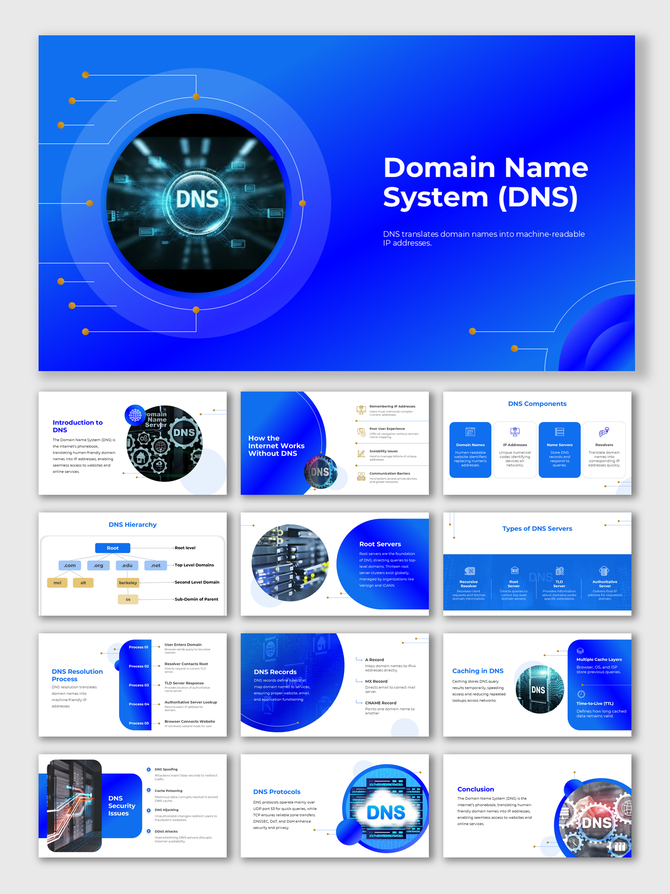Click the 'Authoritative Server Lookup' step text
The height and width of the screenshot is (894, 670).
pyautogui.click(x=190, y=702)
